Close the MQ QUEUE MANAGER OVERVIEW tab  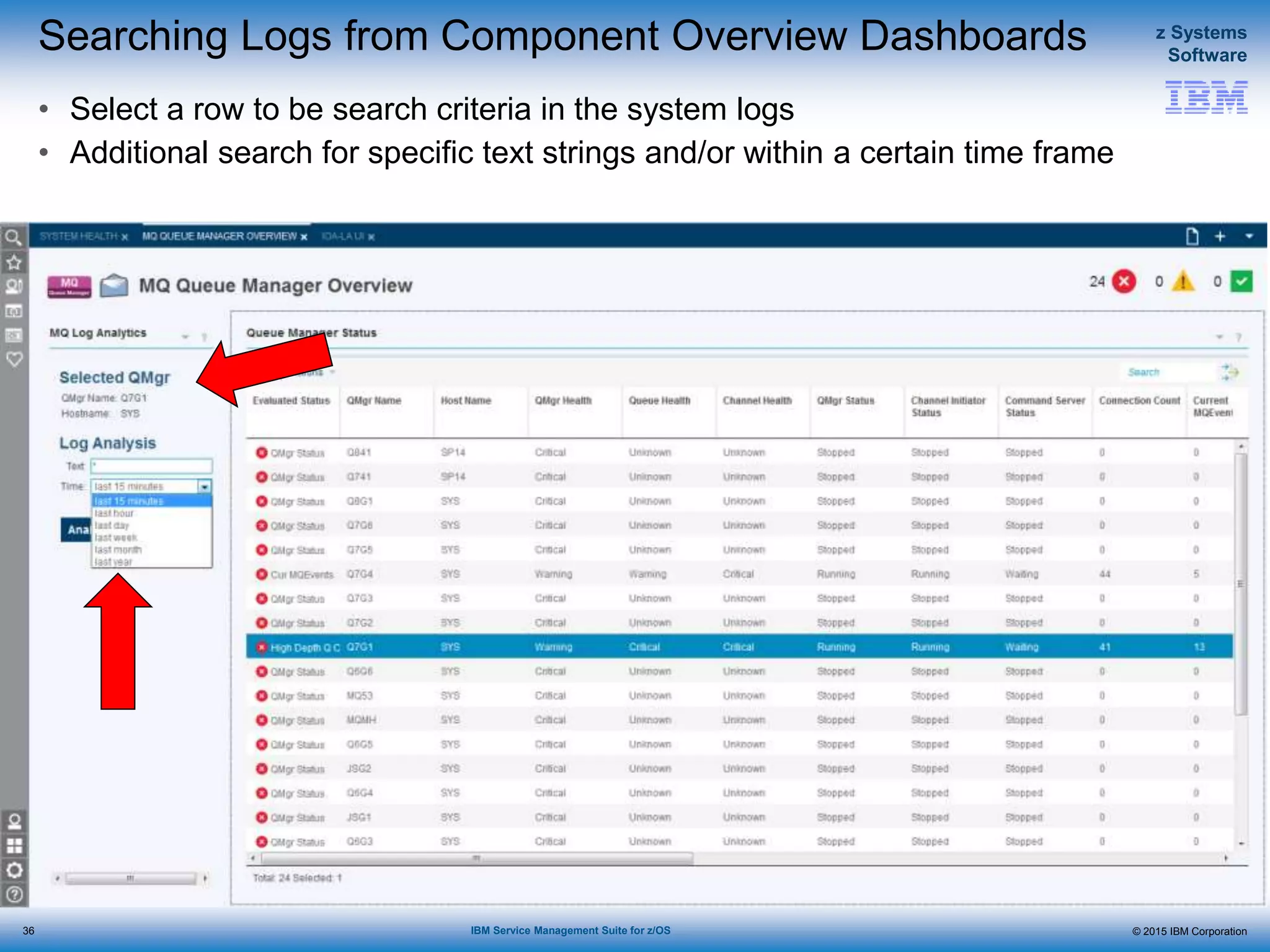coord(304,237)
